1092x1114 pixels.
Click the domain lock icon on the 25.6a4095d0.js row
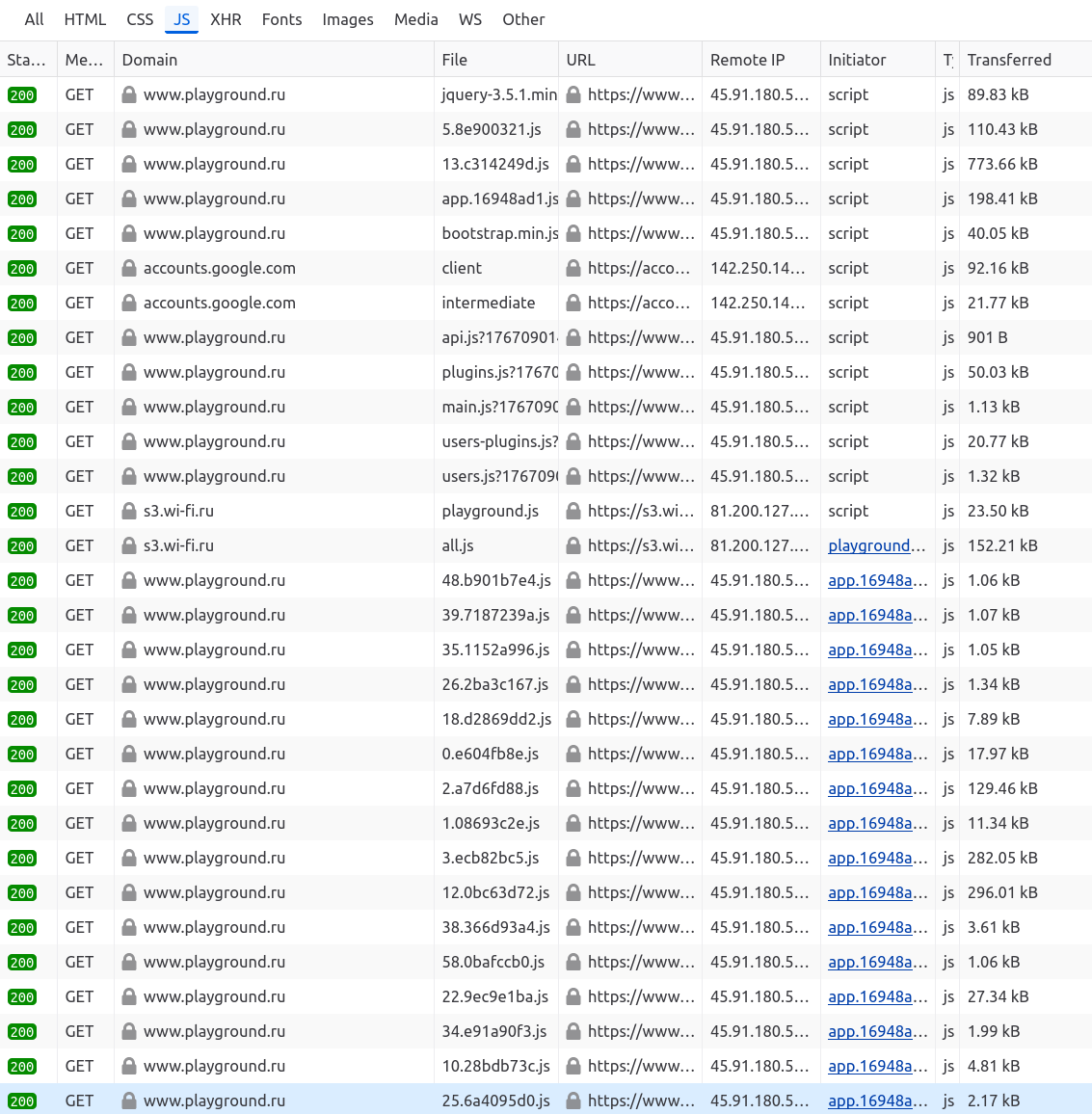click(129, 1101)
